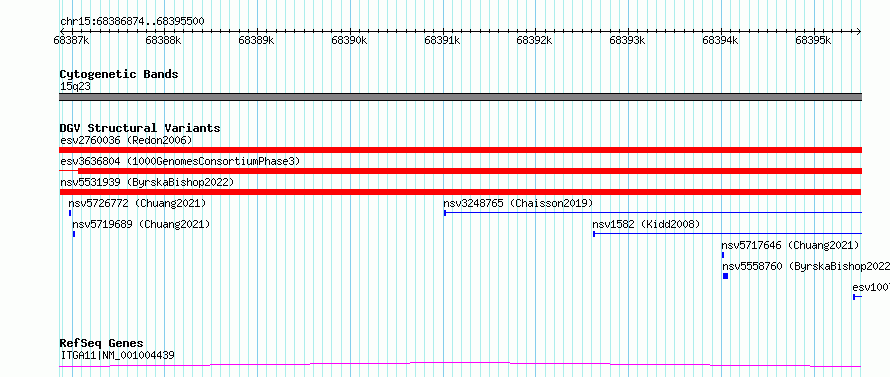This screenshot has width=890, height=377.
Task: Select the gray 15q23 cytogenetic band bar
Action: (x=460, y=97)
